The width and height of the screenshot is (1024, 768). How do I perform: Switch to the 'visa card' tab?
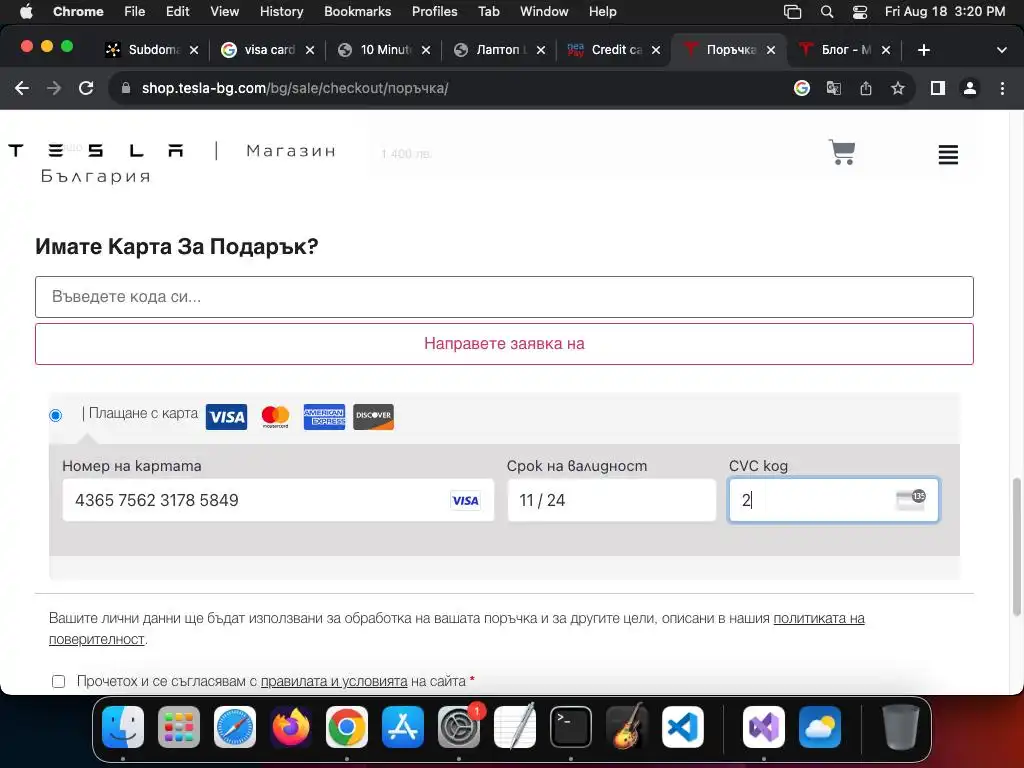(268, 50)
